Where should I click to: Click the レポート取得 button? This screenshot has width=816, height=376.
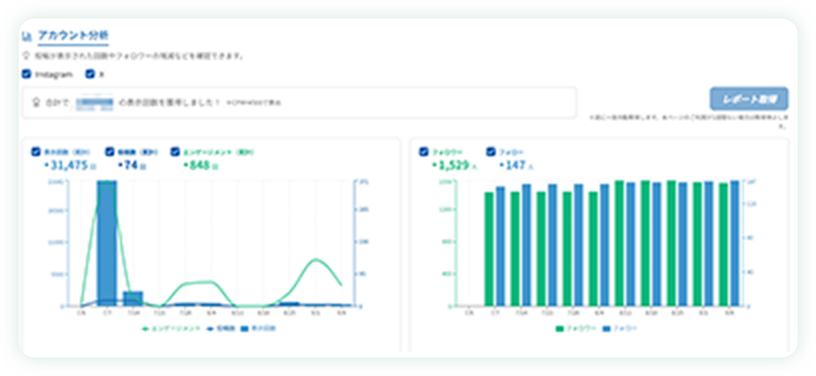(749, 99)
